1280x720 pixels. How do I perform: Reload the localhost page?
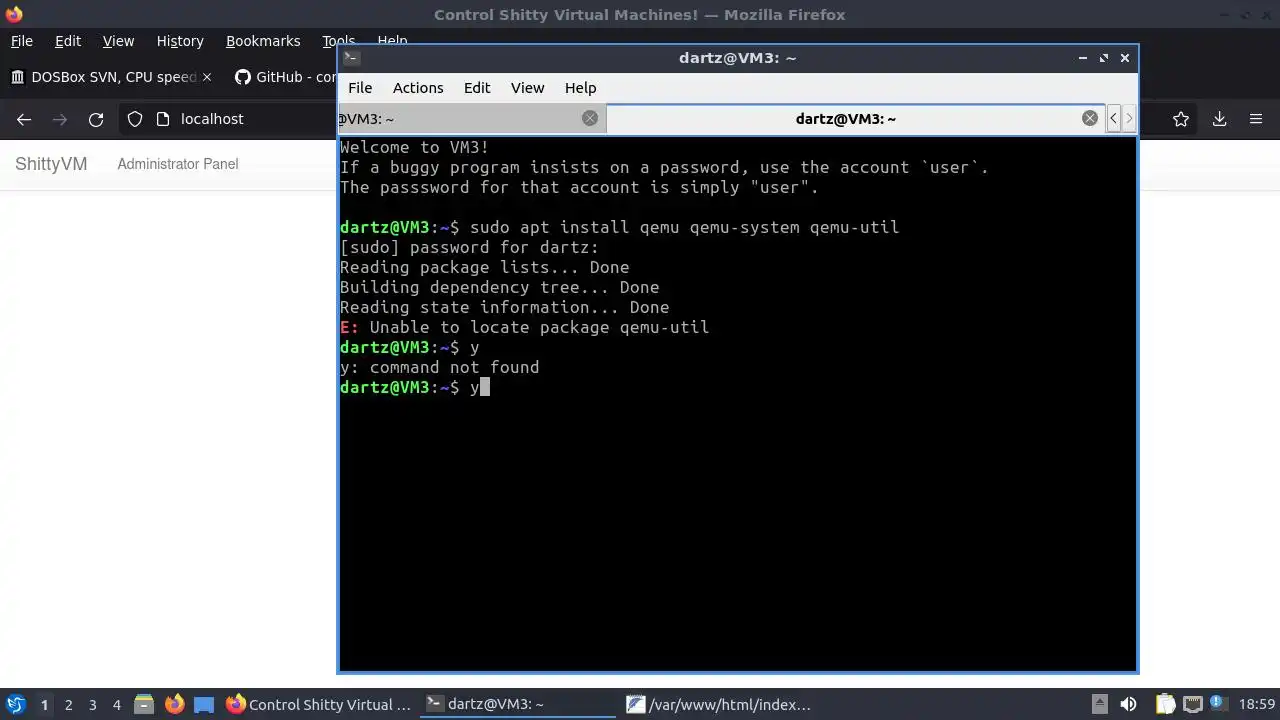[x=96, y=119]
